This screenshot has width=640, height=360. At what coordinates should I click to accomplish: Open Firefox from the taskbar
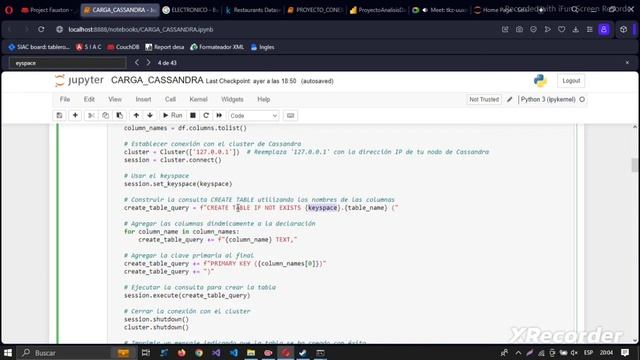182,353
